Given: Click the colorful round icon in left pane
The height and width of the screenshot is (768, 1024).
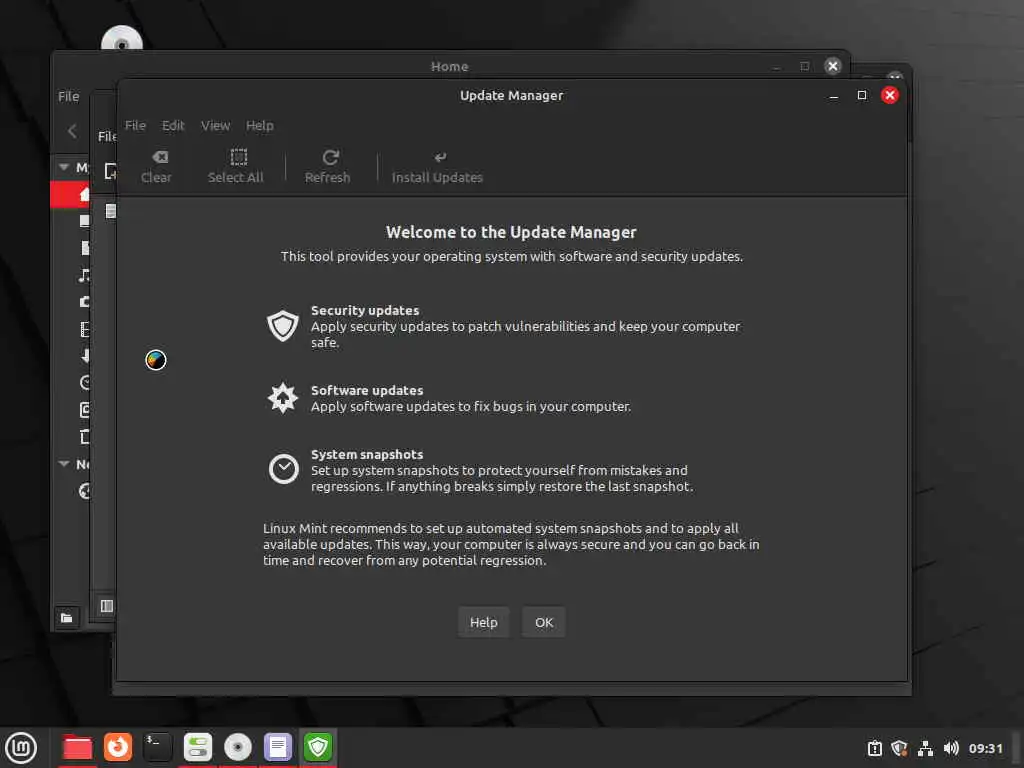Looking at the screenshot, I should coord(156,360).
